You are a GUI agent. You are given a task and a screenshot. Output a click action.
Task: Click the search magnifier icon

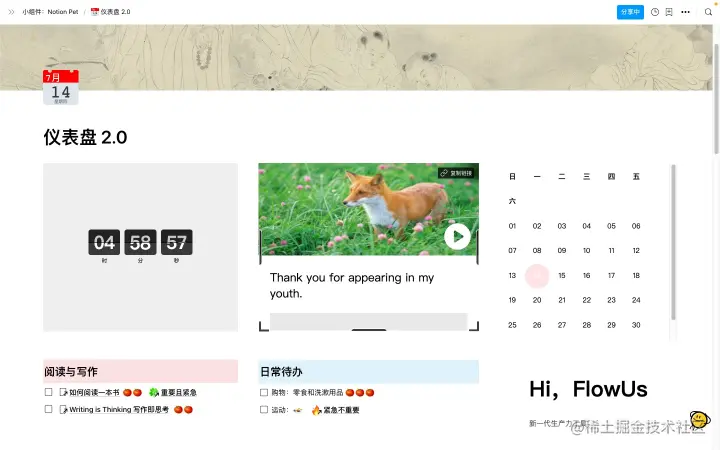point(708,12)
